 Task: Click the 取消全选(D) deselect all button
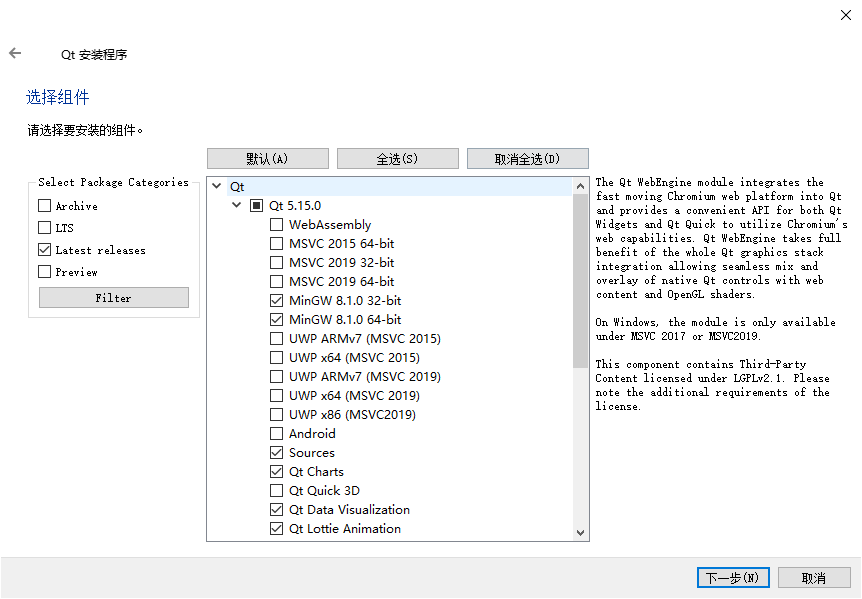528,159
